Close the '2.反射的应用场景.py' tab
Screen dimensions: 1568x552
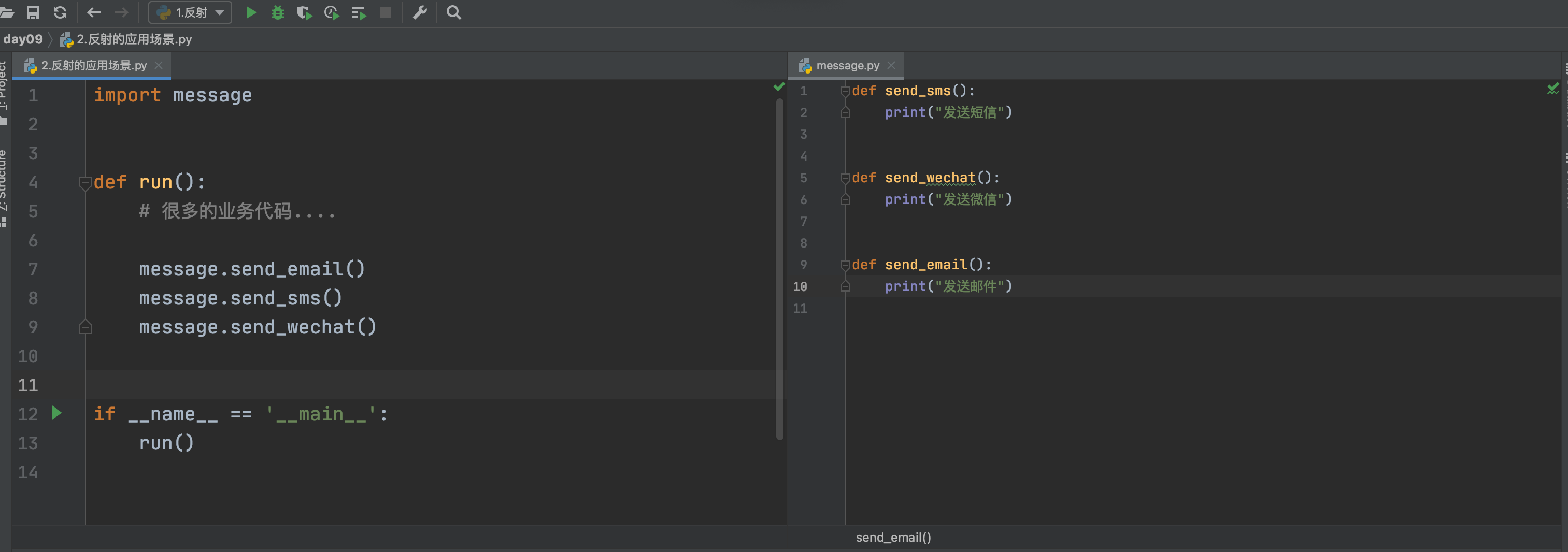[159, 65]
